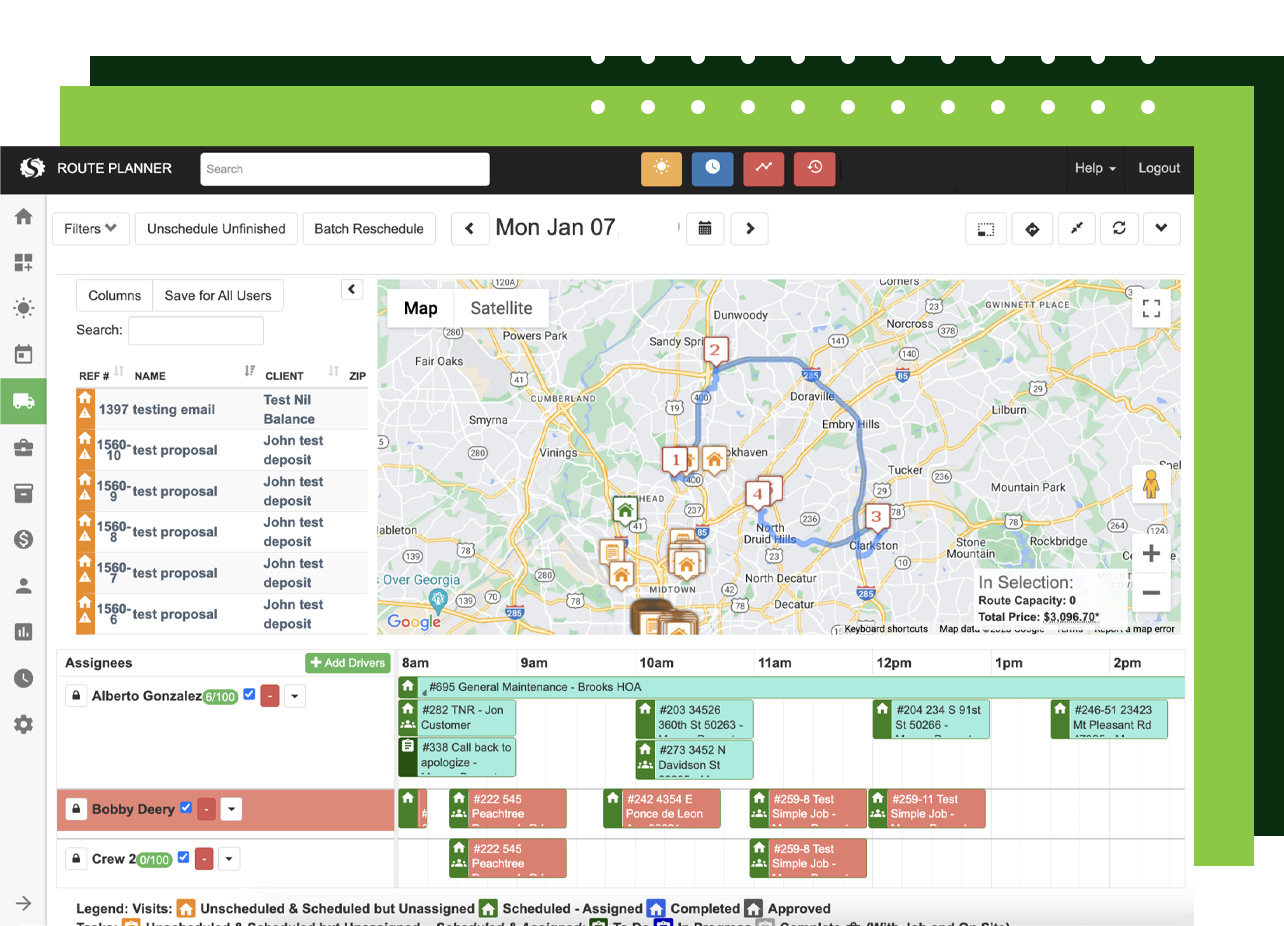Expand the chevron-down toolbar button
The height and width of the screenshot is (926, 1284).
1161,228
